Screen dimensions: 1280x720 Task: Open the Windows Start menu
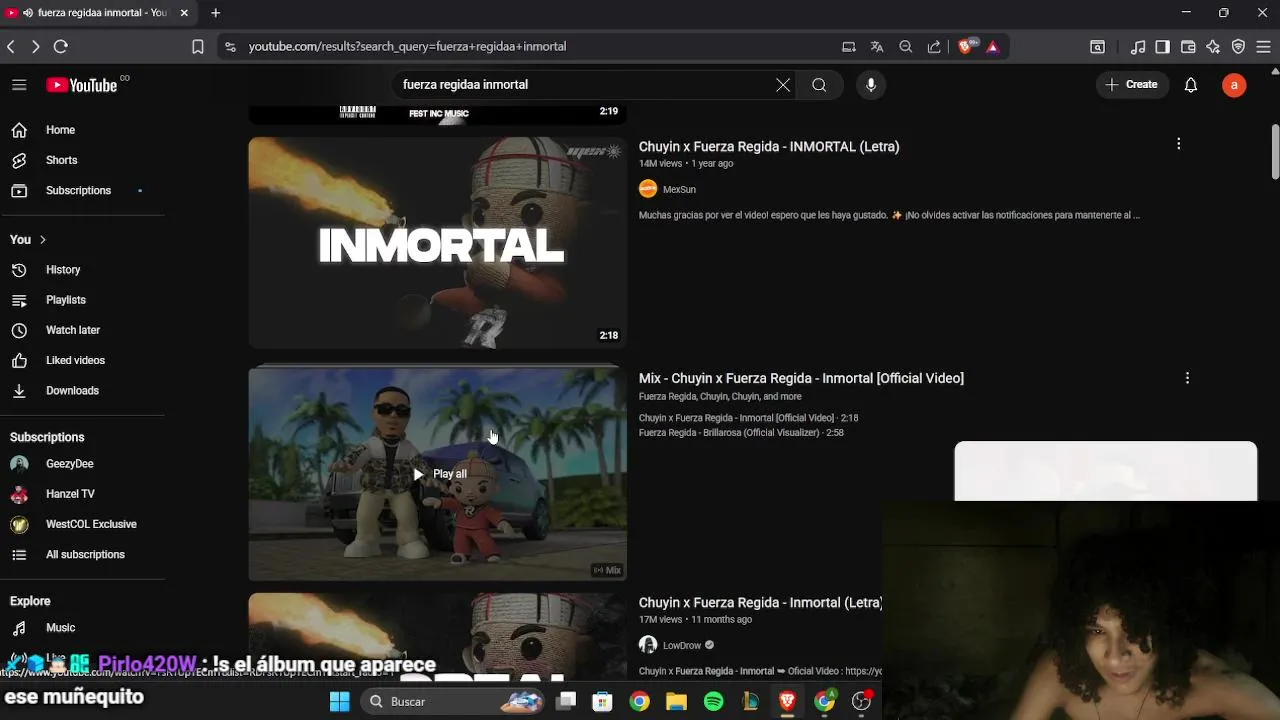click(x=340, y=702)
